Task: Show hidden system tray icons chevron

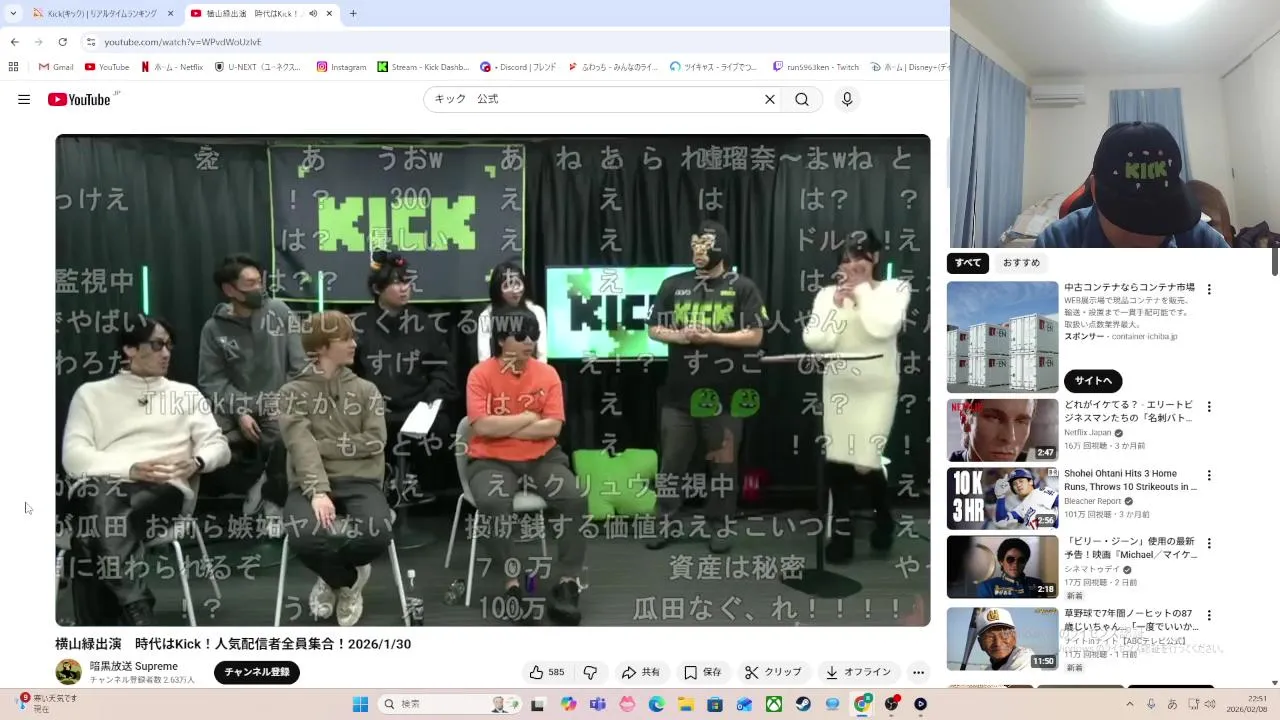Action: click(1130, 704)
